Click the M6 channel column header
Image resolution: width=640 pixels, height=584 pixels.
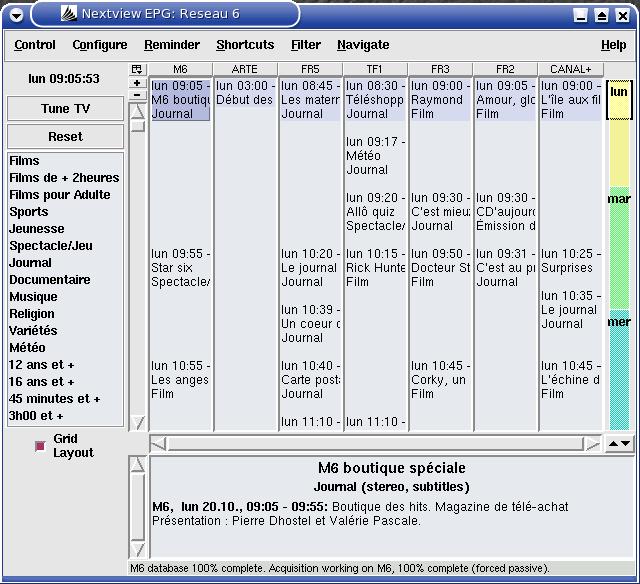point(180,69)
